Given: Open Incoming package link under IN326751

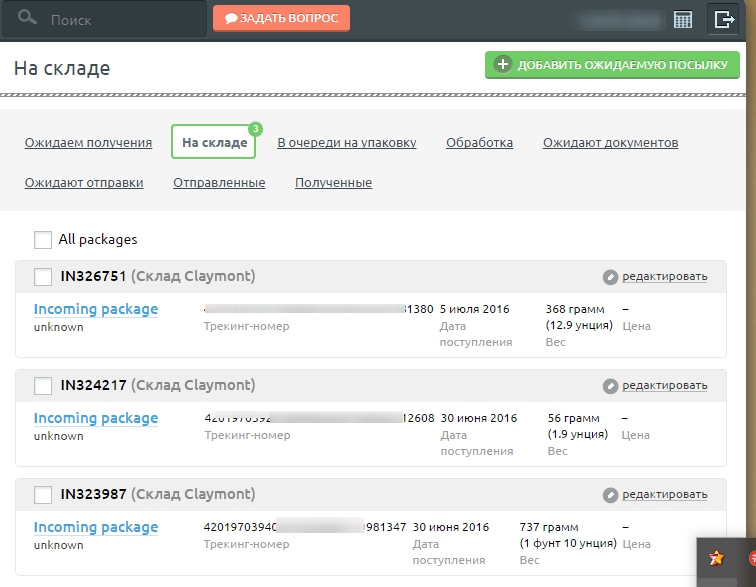Looking at the screenshot, I should 95,309.
